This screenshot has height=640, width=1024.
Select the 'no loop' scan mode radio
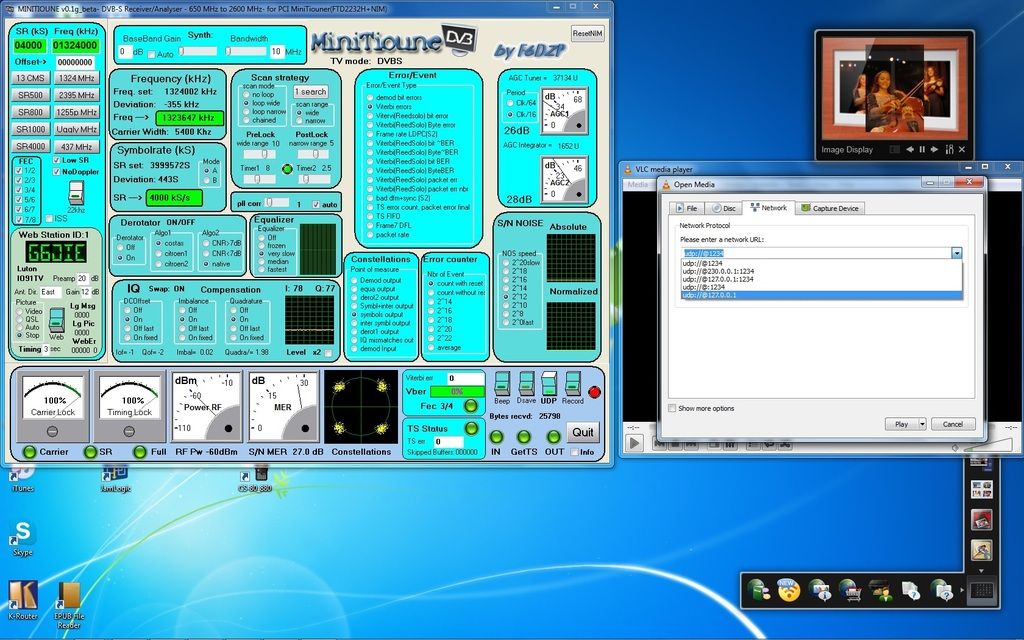(246, 95)
